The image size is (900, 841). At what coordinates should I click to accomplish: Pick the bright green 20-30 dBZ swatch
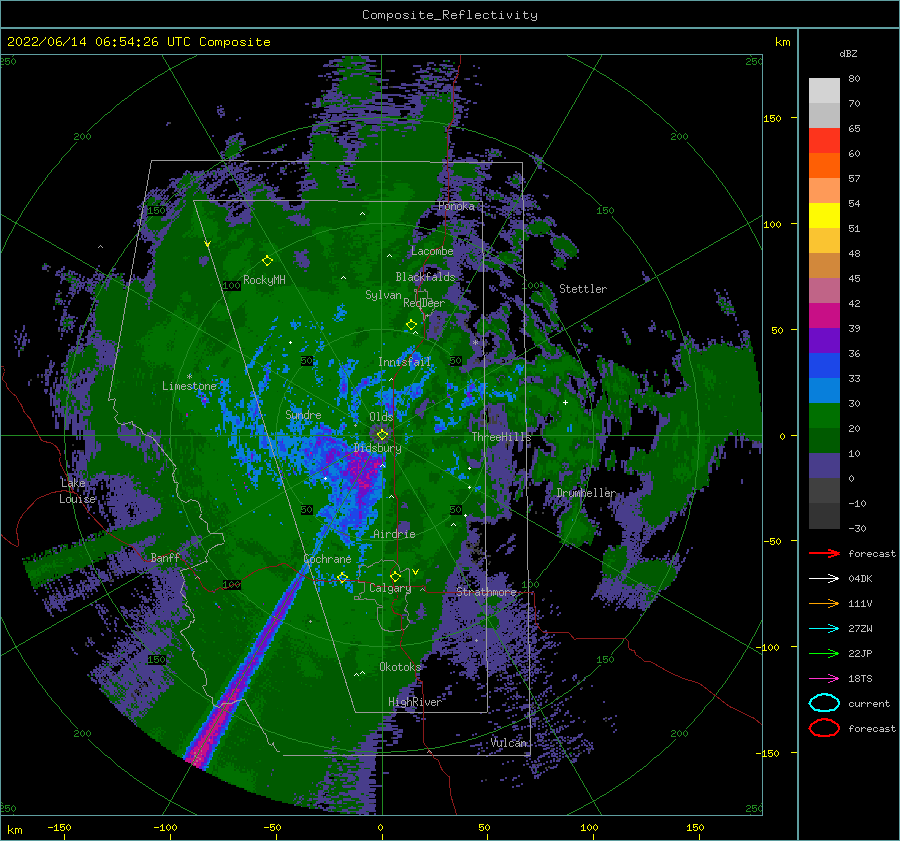point(824,416)
